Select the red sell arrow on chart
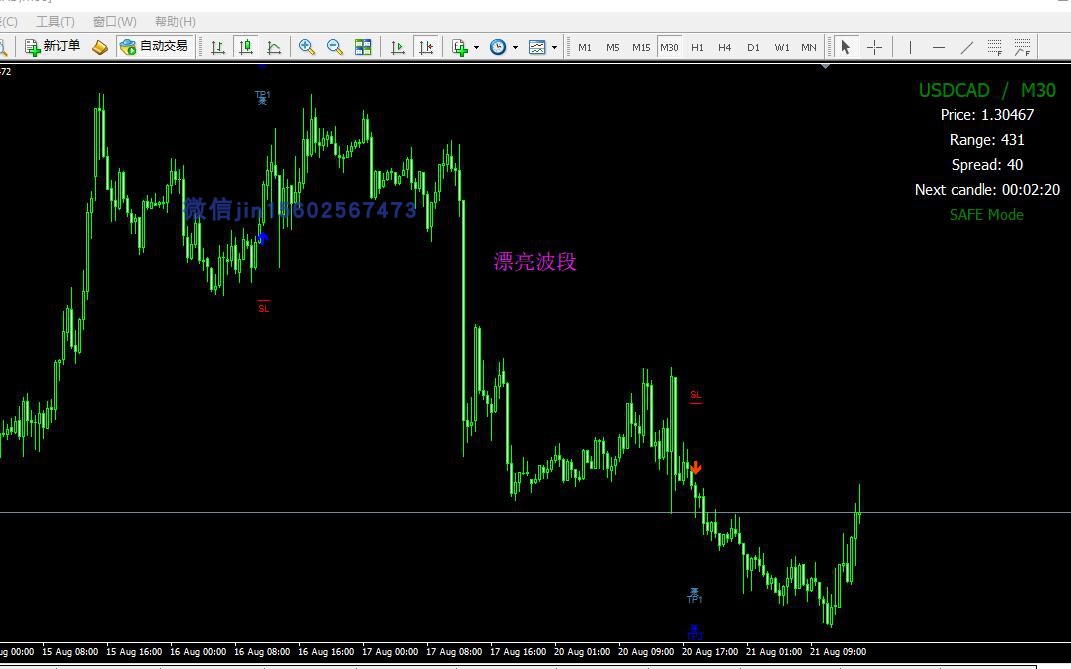1071x669 pixels. pos(695,467)
